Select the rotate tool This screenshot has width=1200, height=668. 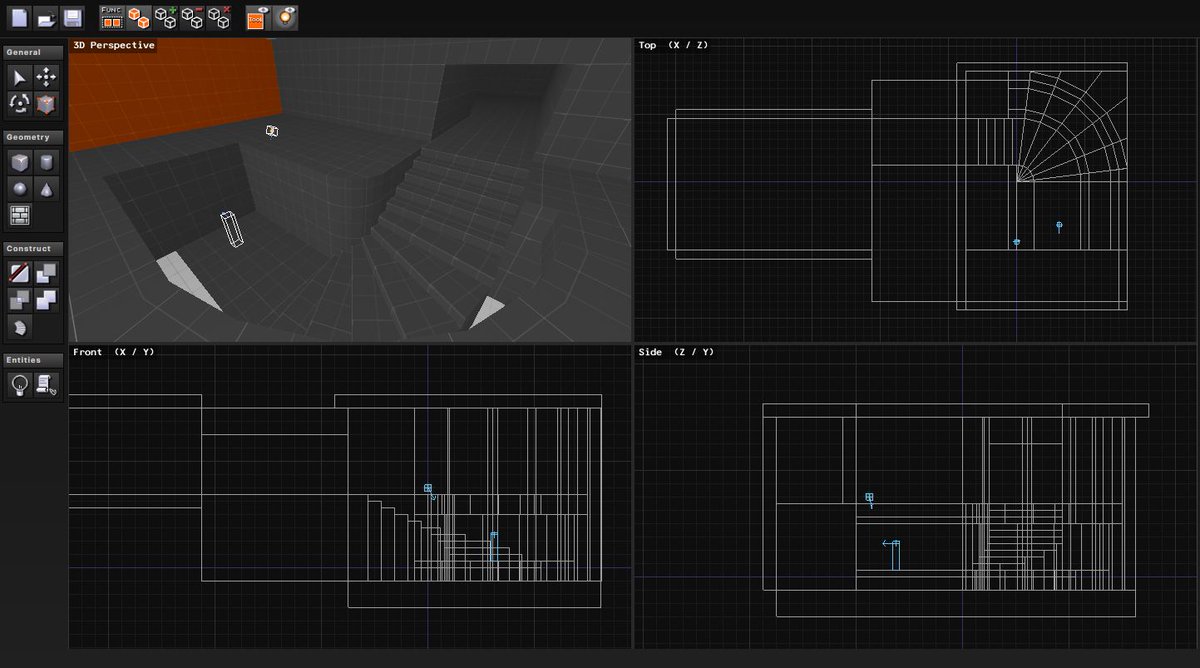click(19, 103)
